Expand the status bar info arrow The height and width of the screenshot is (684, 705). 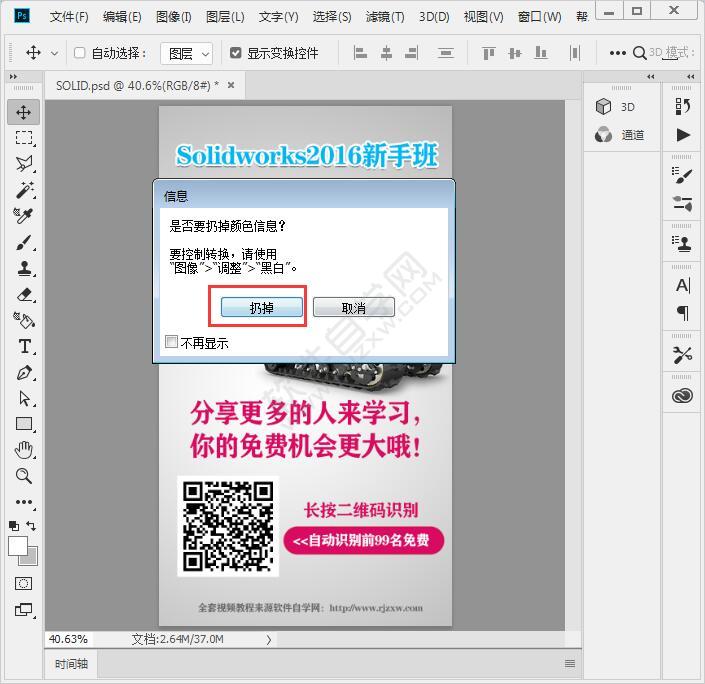coord(268,639)
